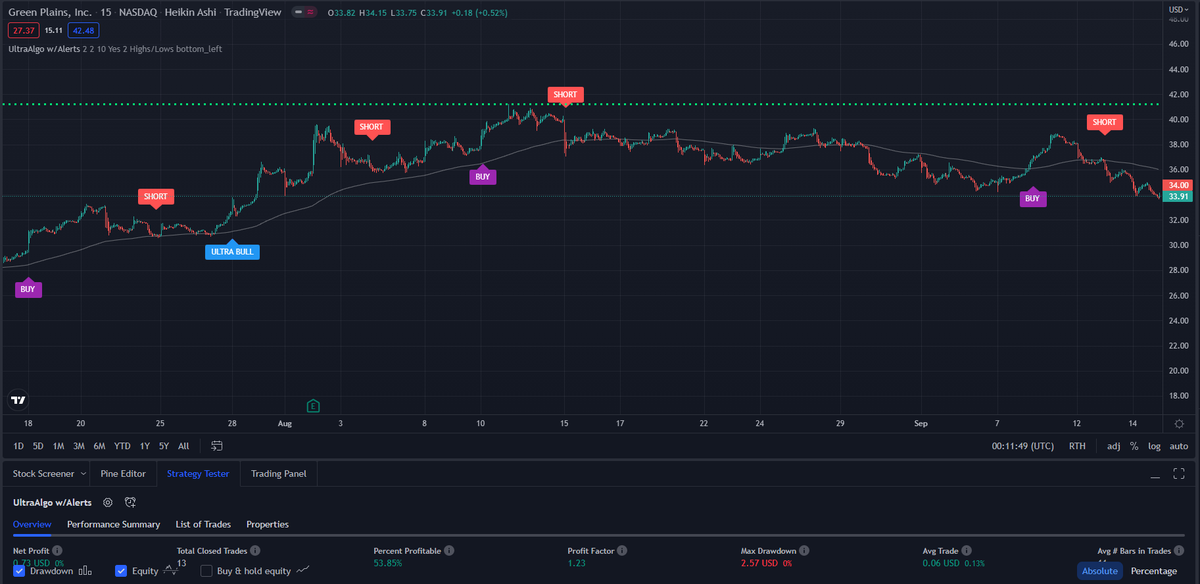Expand the Stock Screener dropdown arrow
The width and height of the screenshot is (1200, 584).
[82, 473]
